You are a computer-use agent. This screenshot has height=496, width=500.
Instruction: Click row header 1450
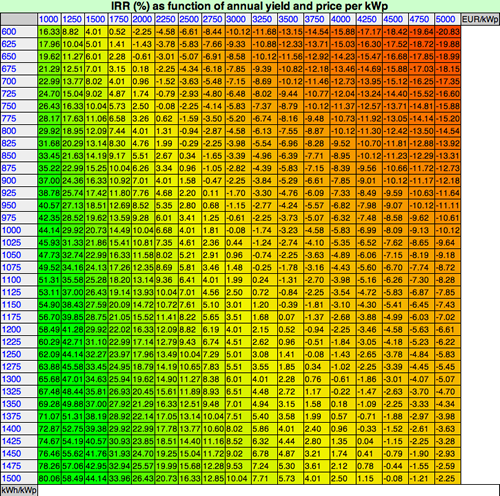(19, 453)
